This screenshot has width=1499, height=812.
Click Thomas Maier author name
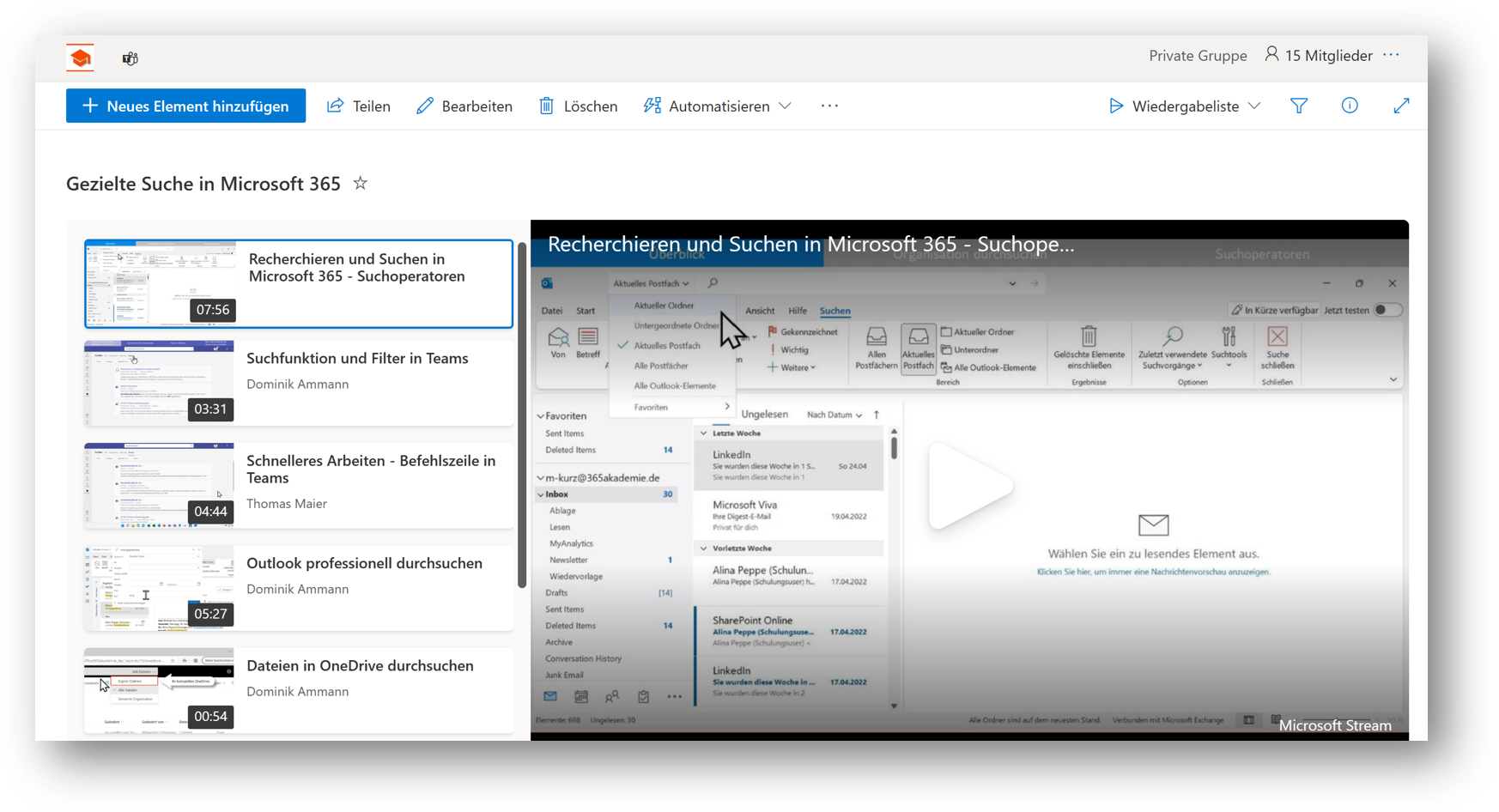(x=287, y=503)
